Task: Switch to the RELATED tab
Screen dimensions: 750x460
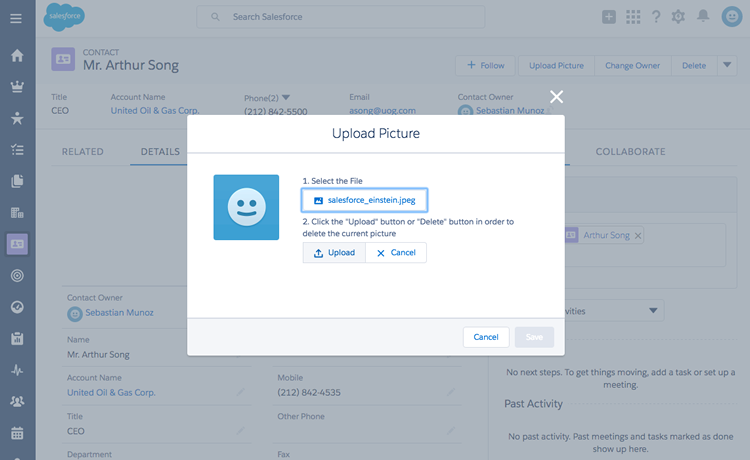Action: (x=82, y=152)
